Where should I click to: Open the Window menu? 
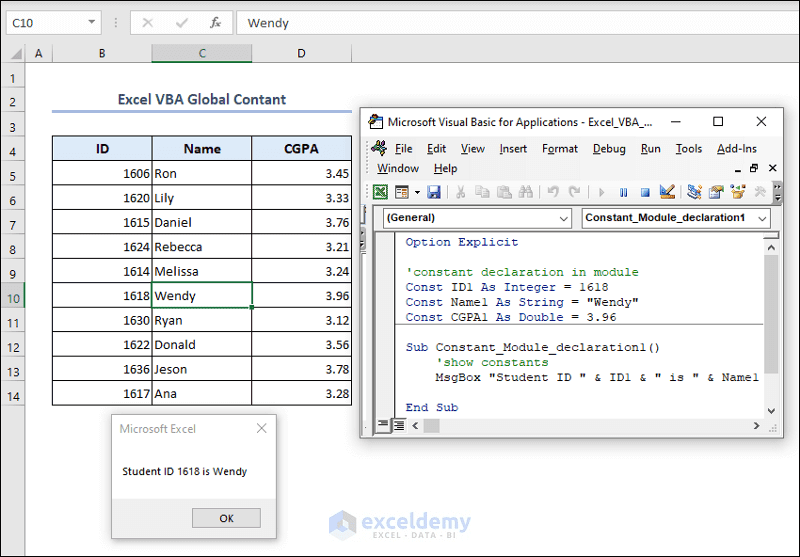point(398,168)
